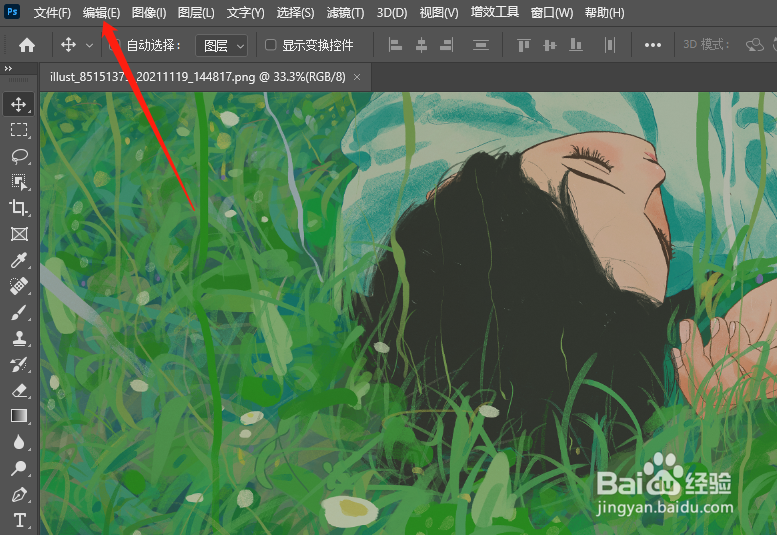Viewport: 777px width, 535px height.
Task: Select the Move tool in toolbox
Action: [19, 104]
